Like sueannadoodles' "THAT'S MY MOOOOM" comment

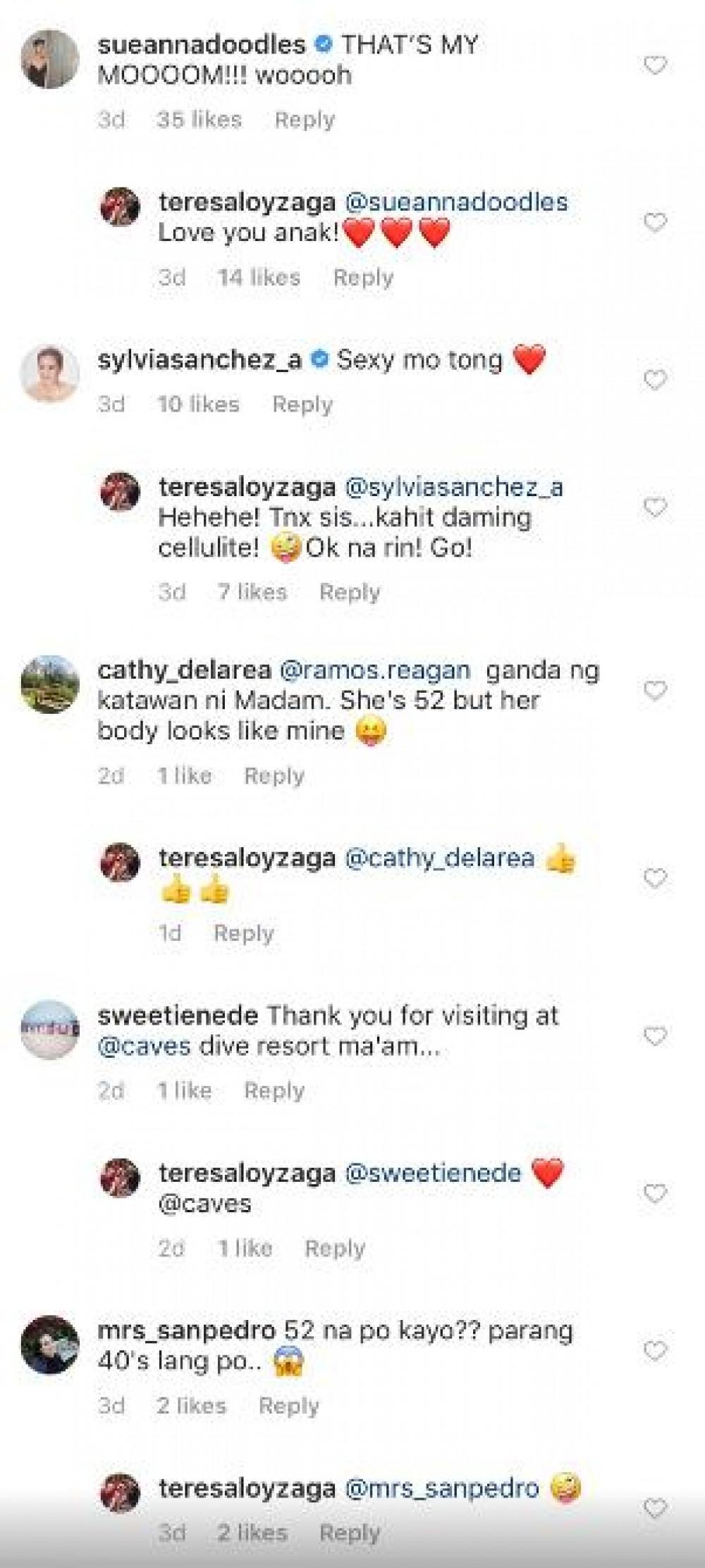(655, 66)
